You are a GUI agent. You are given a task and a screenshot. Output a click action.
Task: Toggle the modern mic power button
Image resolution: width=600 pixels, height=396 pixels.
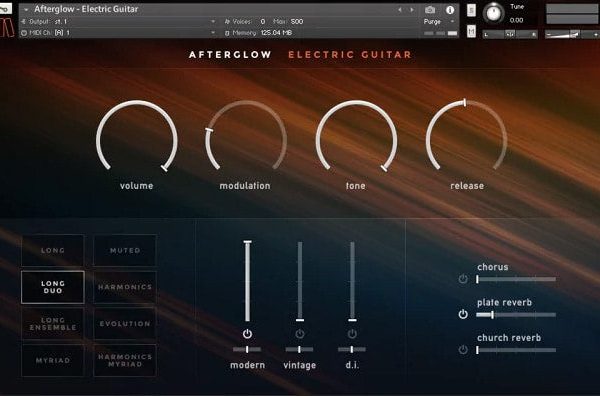[248, 334]
